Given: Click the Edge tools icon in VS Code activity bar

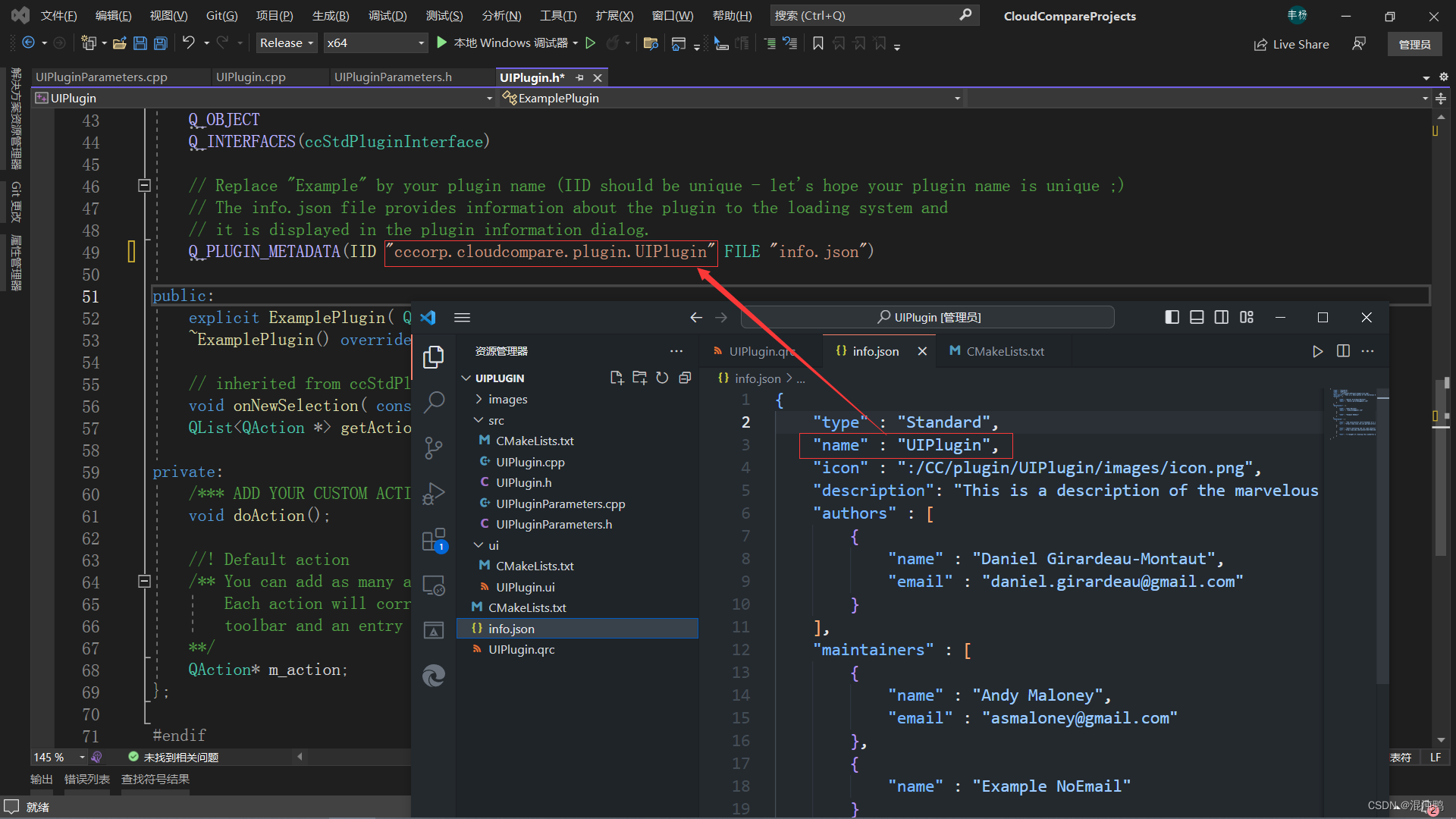Looking at the screenshot, I should click(433, 675).
